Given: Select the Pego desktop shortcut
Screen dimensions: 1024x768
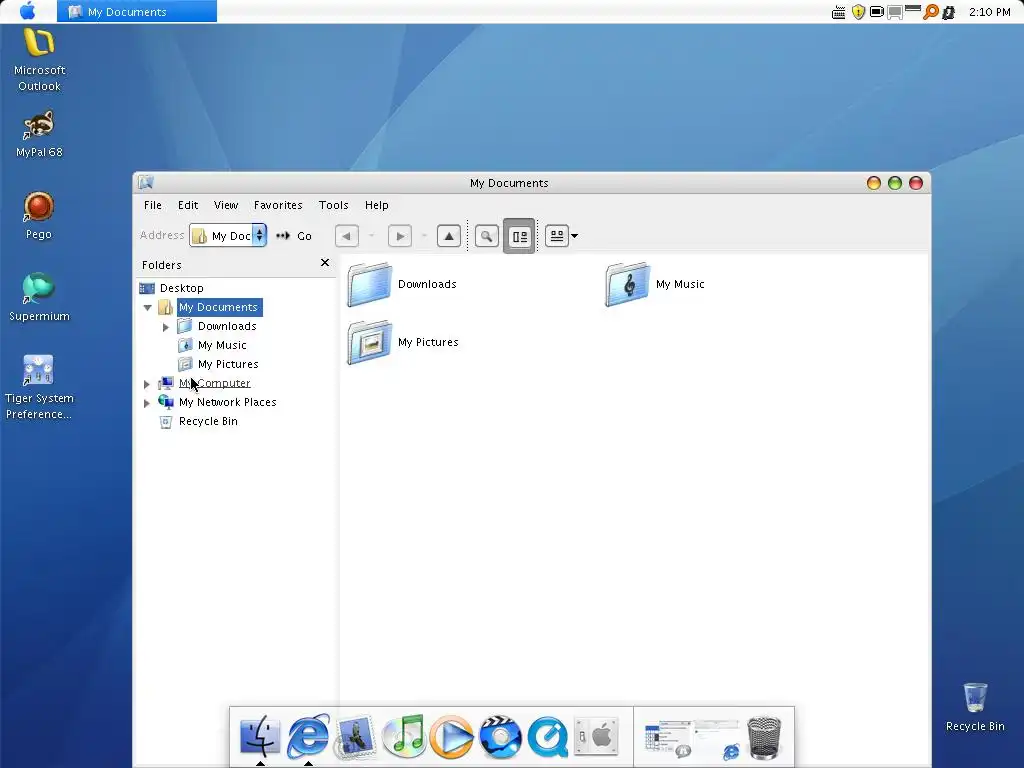Looking at the screenshot, I should coord(39,216).
